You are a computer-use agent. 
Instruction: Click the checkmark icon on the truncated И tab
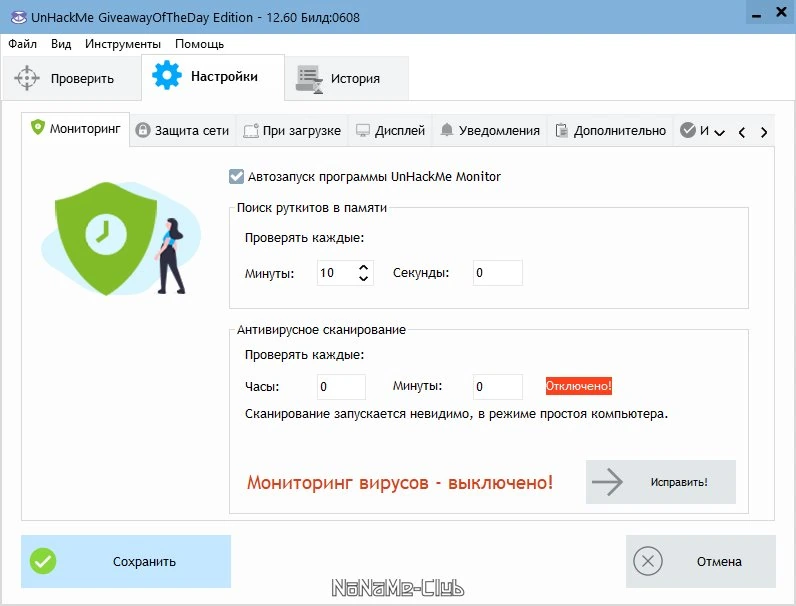pyautogui.click(x=688, y=130)
